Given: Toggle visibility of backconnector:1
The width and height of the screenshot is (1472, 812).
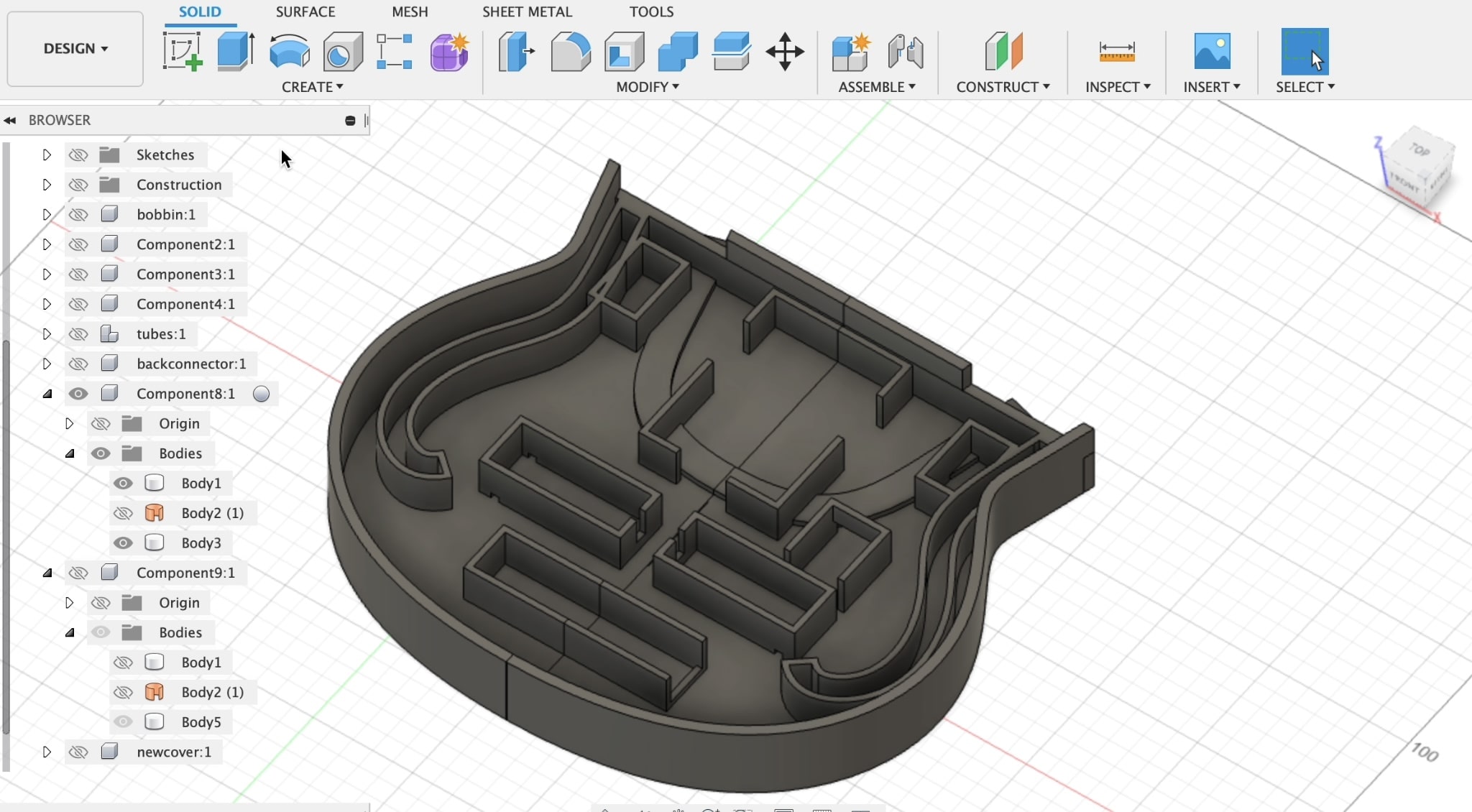Looking at the screenshot, I should [x=78, y=364].
